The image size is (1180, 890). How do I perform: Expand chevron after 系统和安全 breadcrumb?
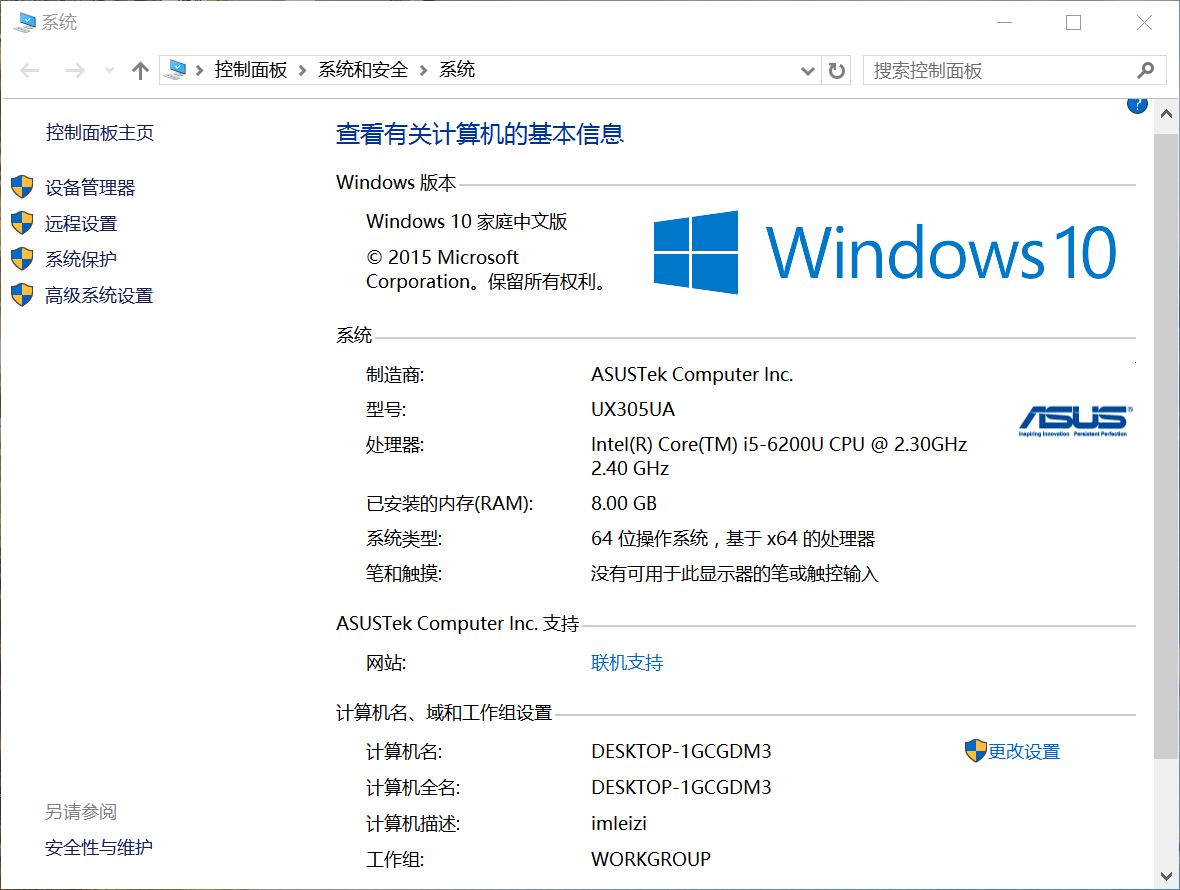[x=423, y=71]
